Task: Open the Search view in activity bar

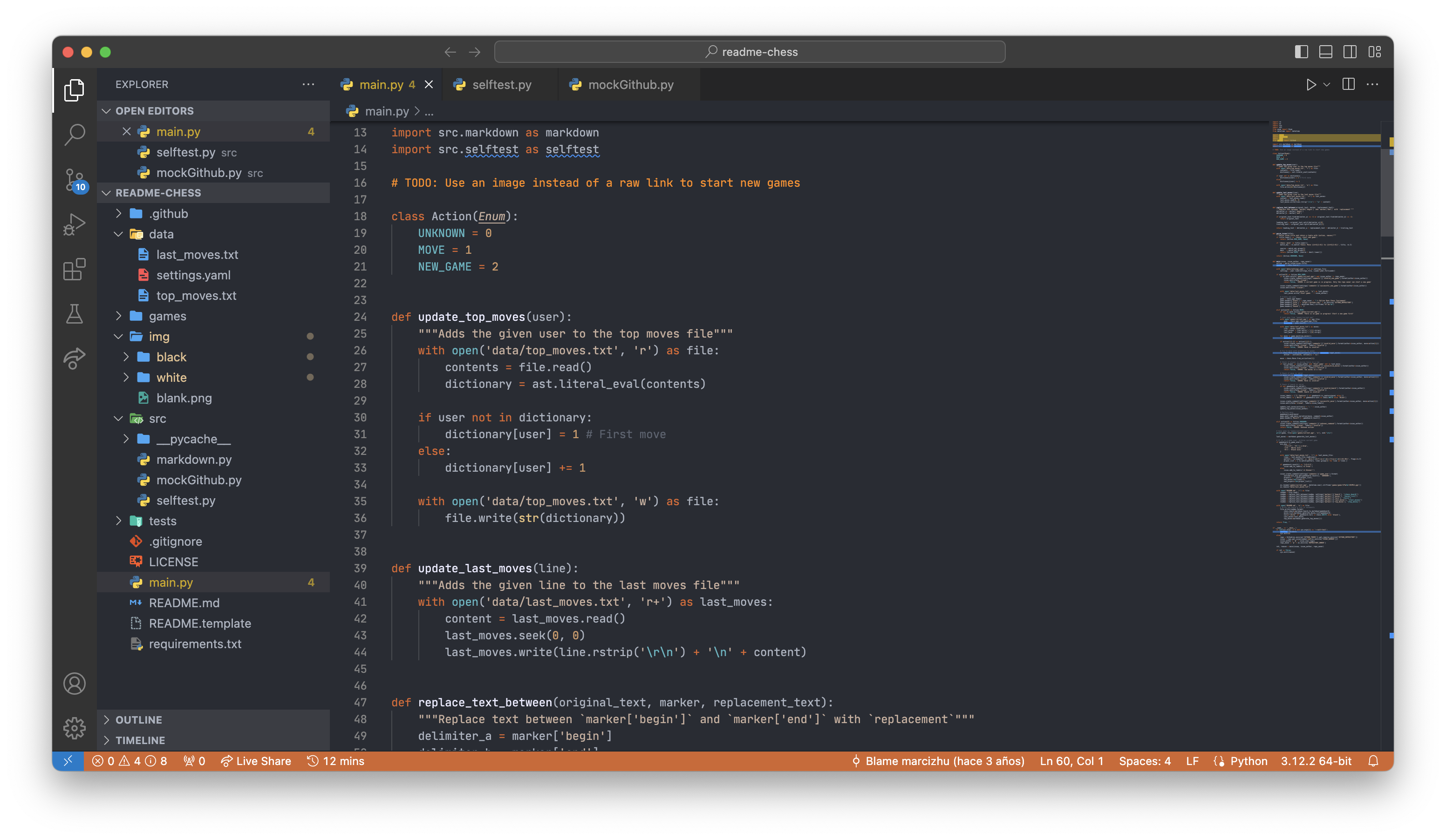Action: 75,135
